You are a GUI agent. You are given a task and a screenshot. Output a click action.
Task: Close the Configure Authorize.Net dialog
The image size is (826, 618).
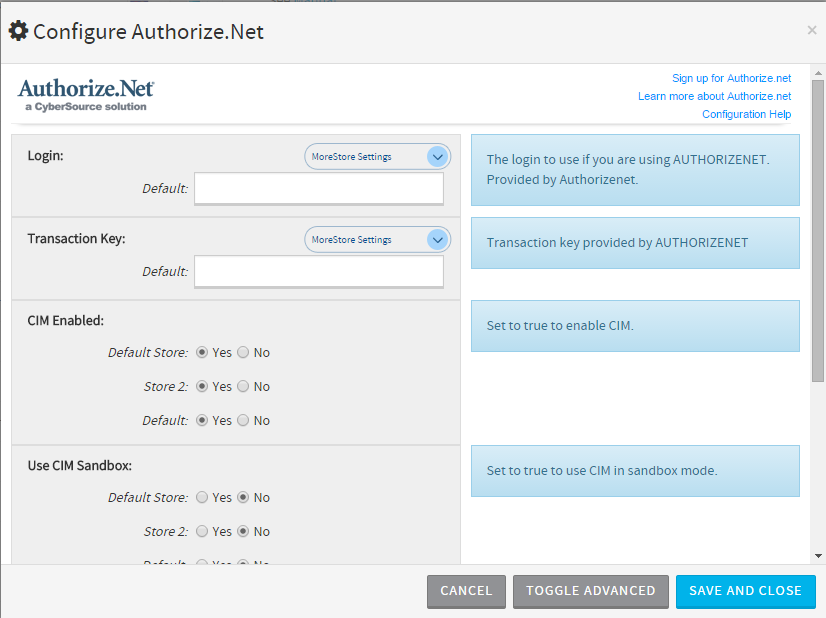point(811,29)
